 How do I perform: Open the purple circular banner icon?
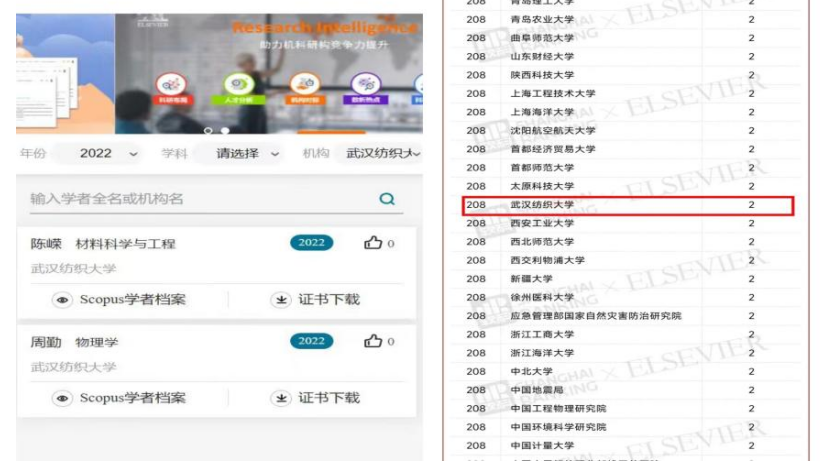(x=366, y=84)
